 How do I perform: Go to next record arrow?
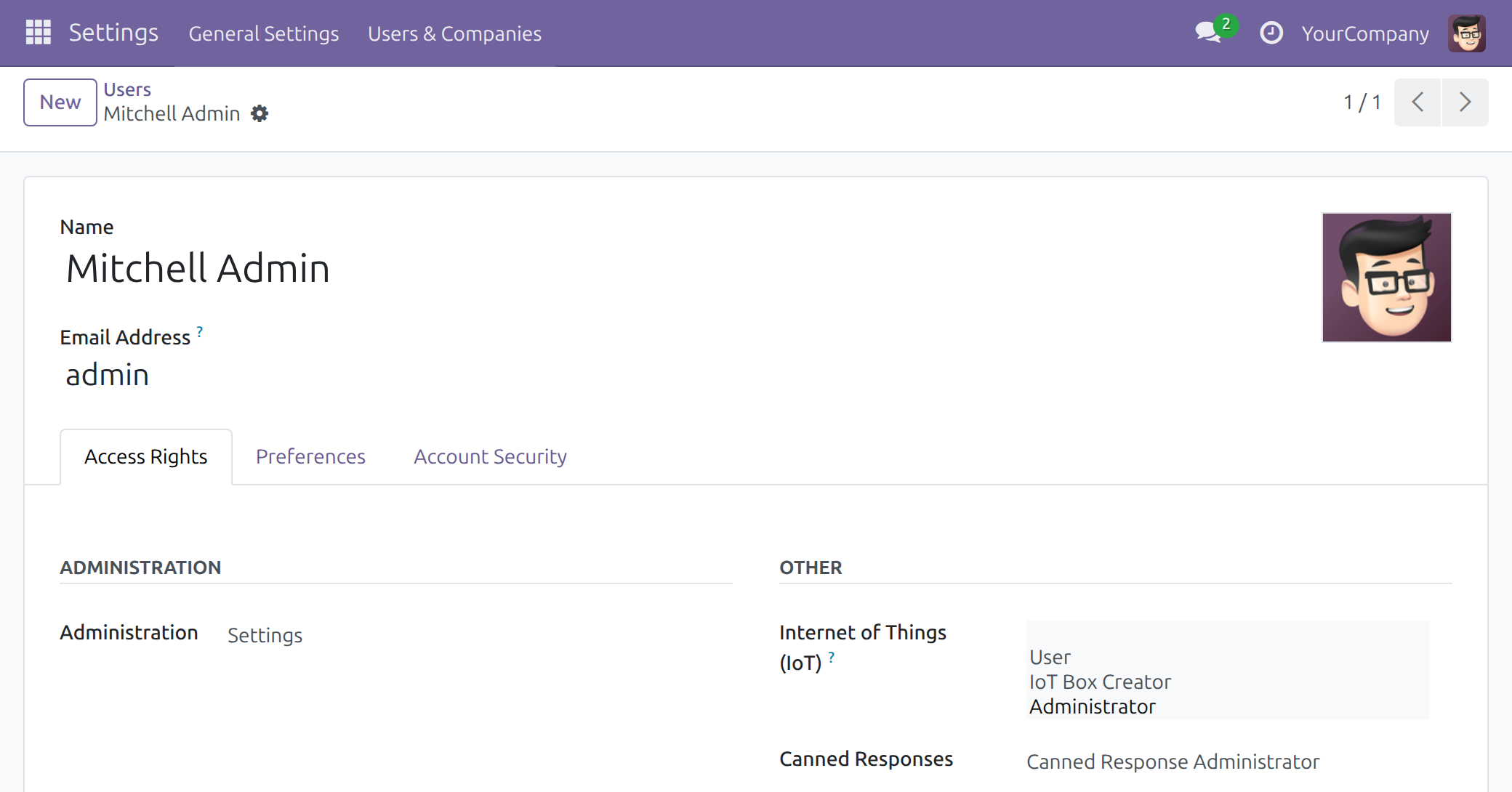pos(1465,102)
